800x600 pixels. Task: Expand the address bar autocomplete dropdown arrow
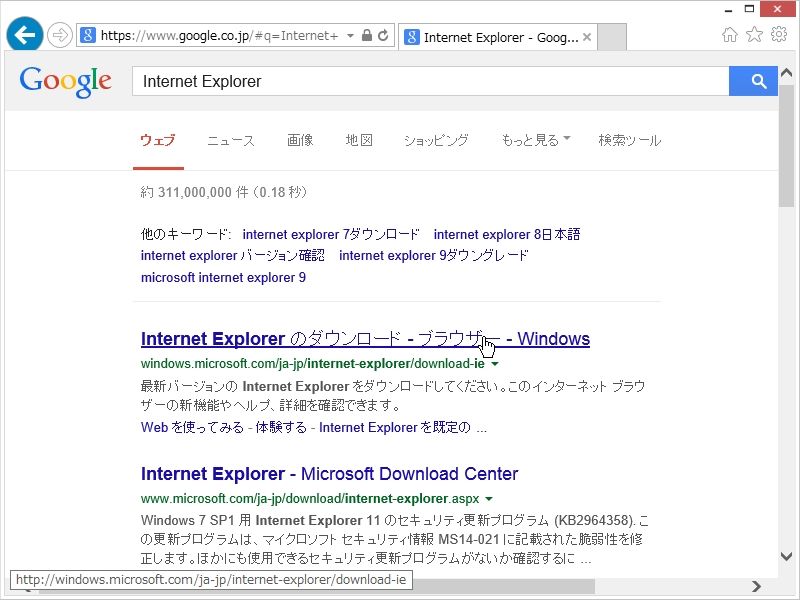pos(350,36)
